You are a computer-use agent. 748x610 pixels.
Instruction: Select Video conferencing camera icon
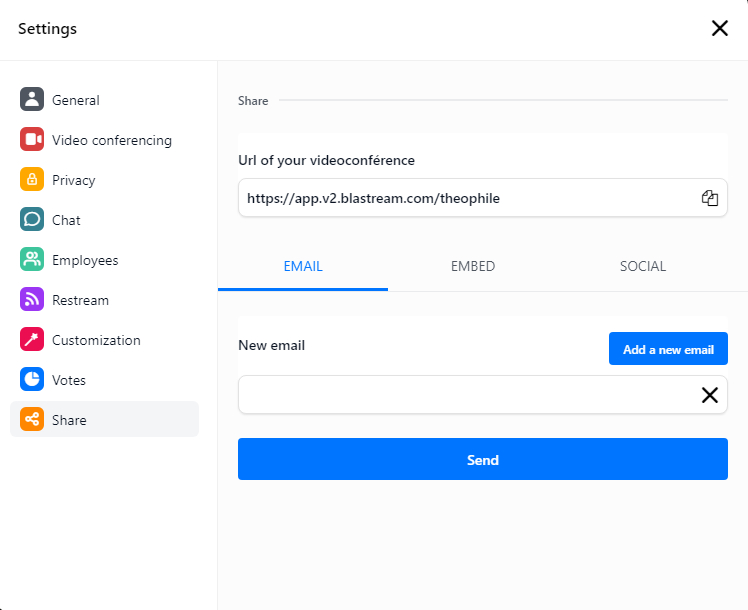point(32,139)
